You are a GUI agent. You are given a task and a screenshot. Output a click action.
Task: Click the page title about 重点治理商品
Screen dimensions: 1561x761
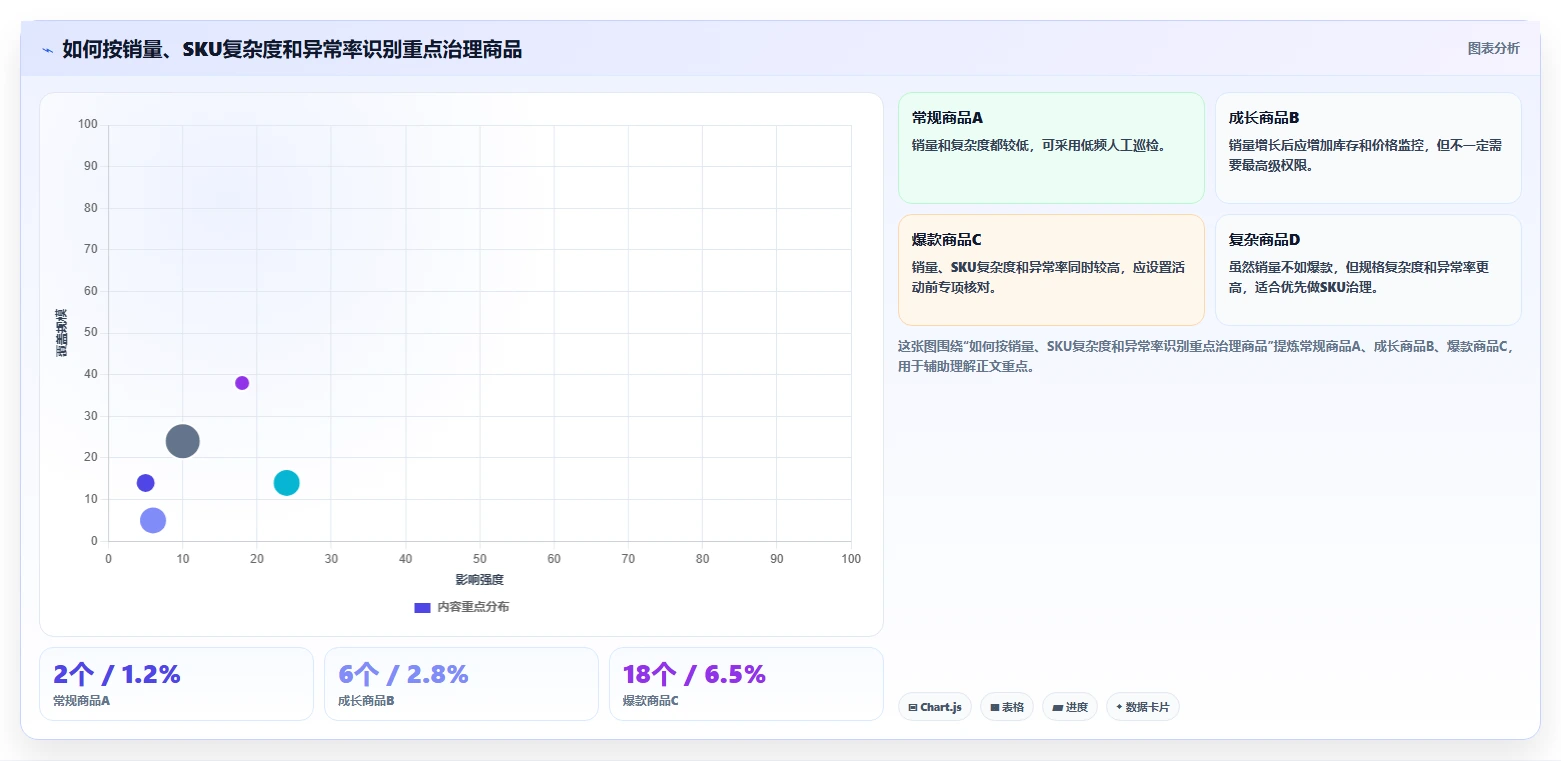point(292,49)
